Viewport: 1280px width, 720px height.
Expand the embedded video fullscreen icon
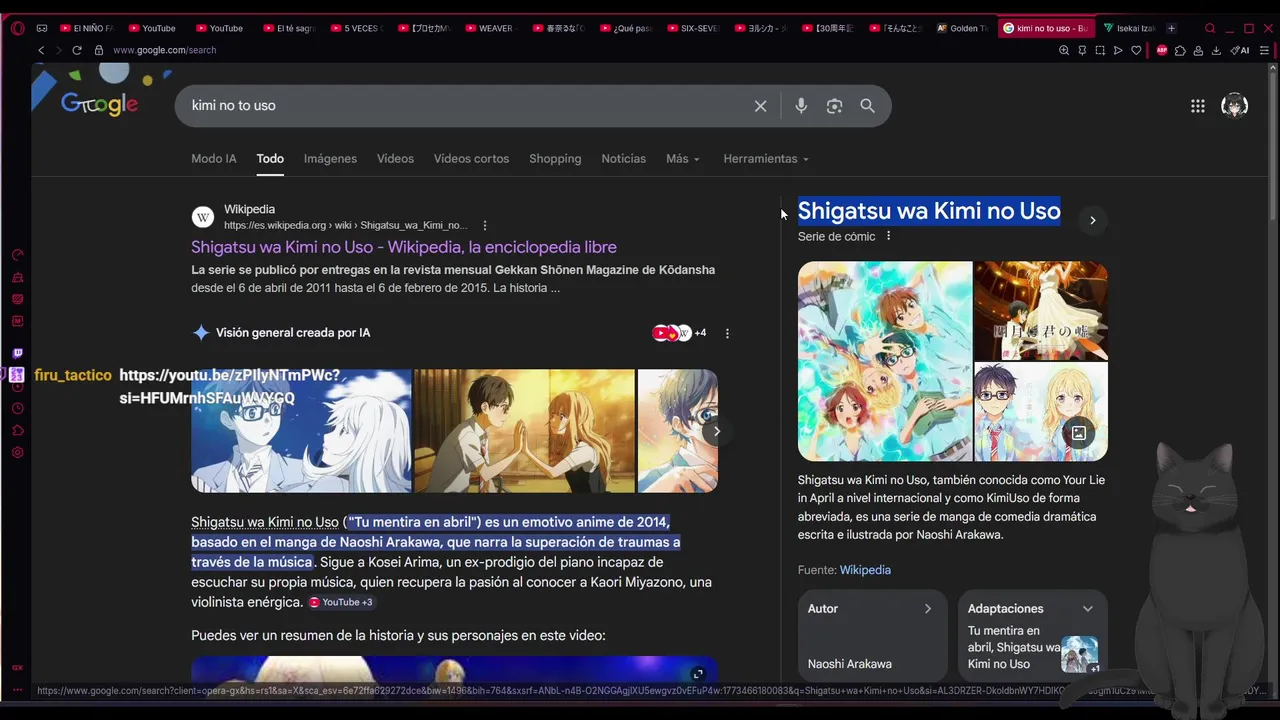pyautogui.click(x=698, y=674)
